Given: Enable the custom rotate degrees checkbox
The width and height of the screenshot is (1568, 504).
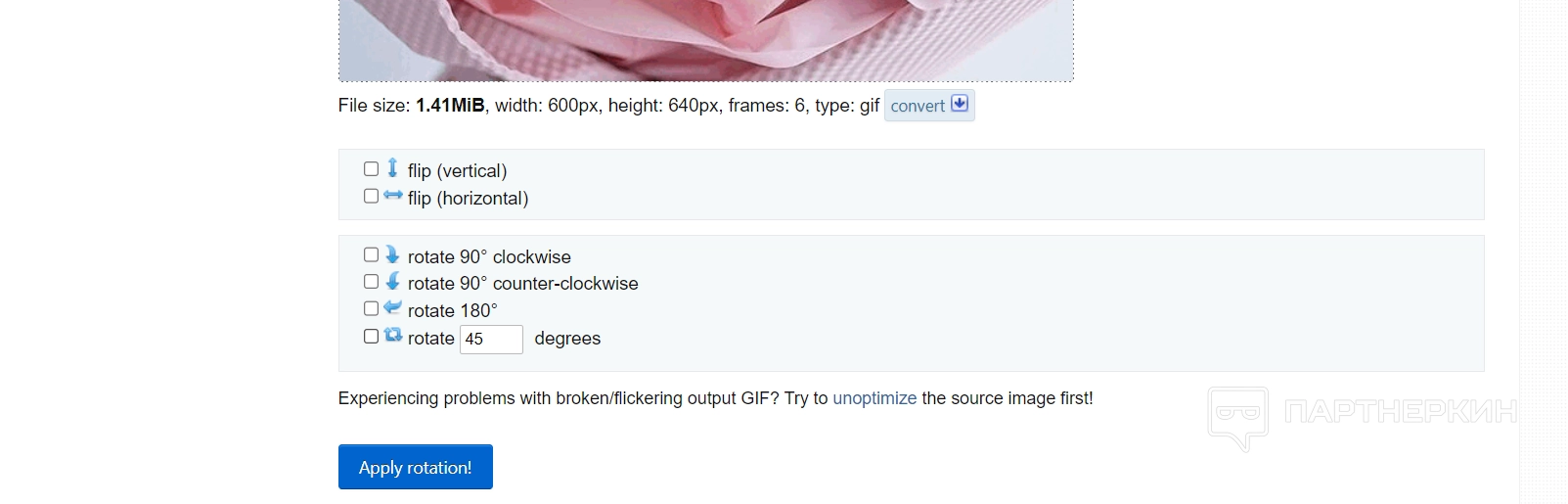Looking at the screenshot, I should coord(371,336).
